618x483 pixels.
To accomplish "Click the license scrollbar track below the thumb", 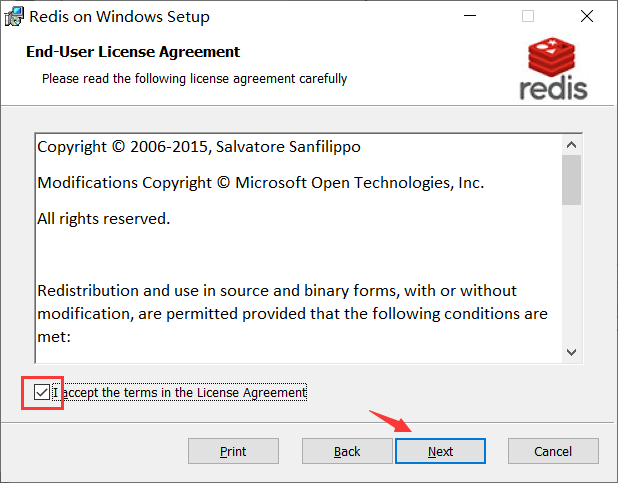I will click(x=571, y=274).
